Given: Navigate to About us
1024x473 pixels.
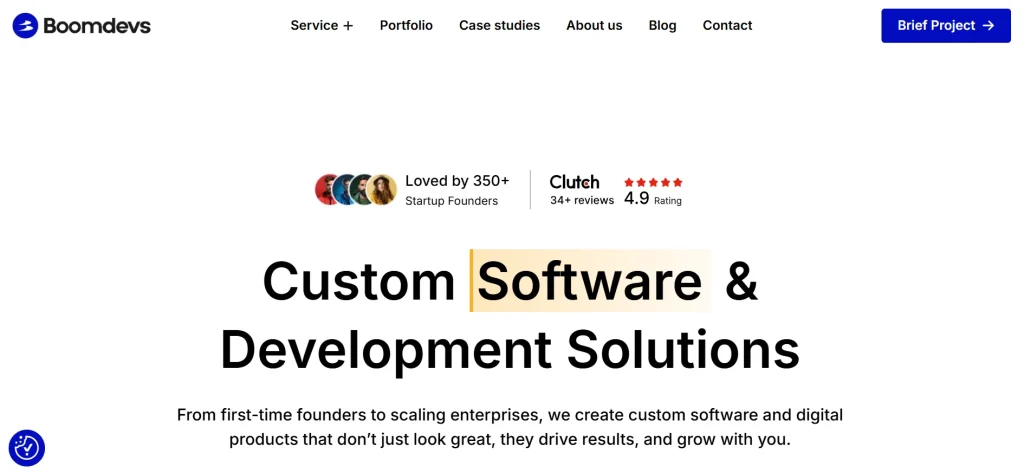Looking at the screenshot, I should pos(594,25).
